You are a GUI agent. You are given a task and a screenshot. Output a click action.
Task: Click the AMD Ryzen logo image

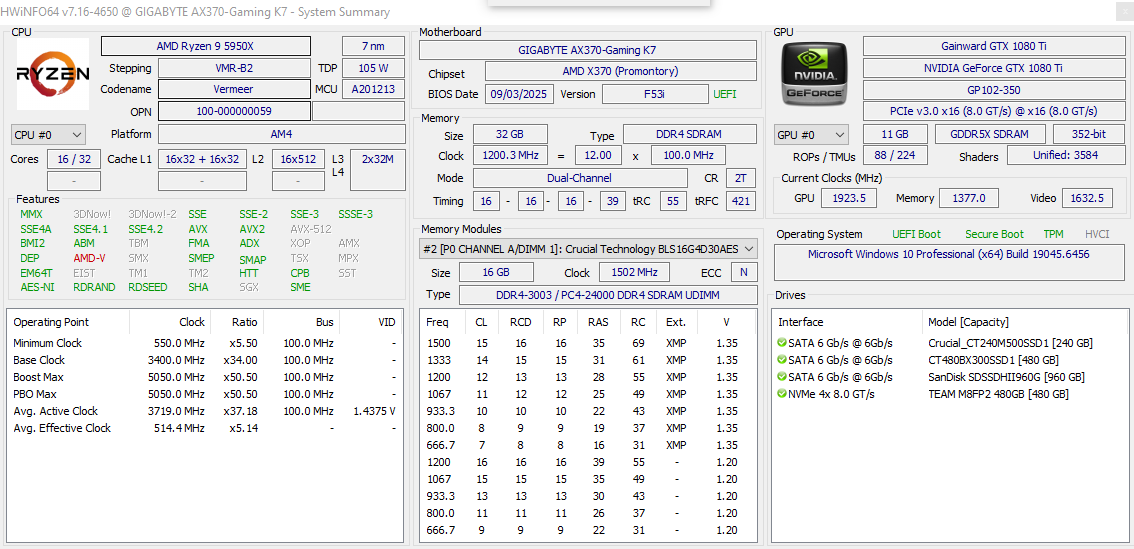pos(53,74)
